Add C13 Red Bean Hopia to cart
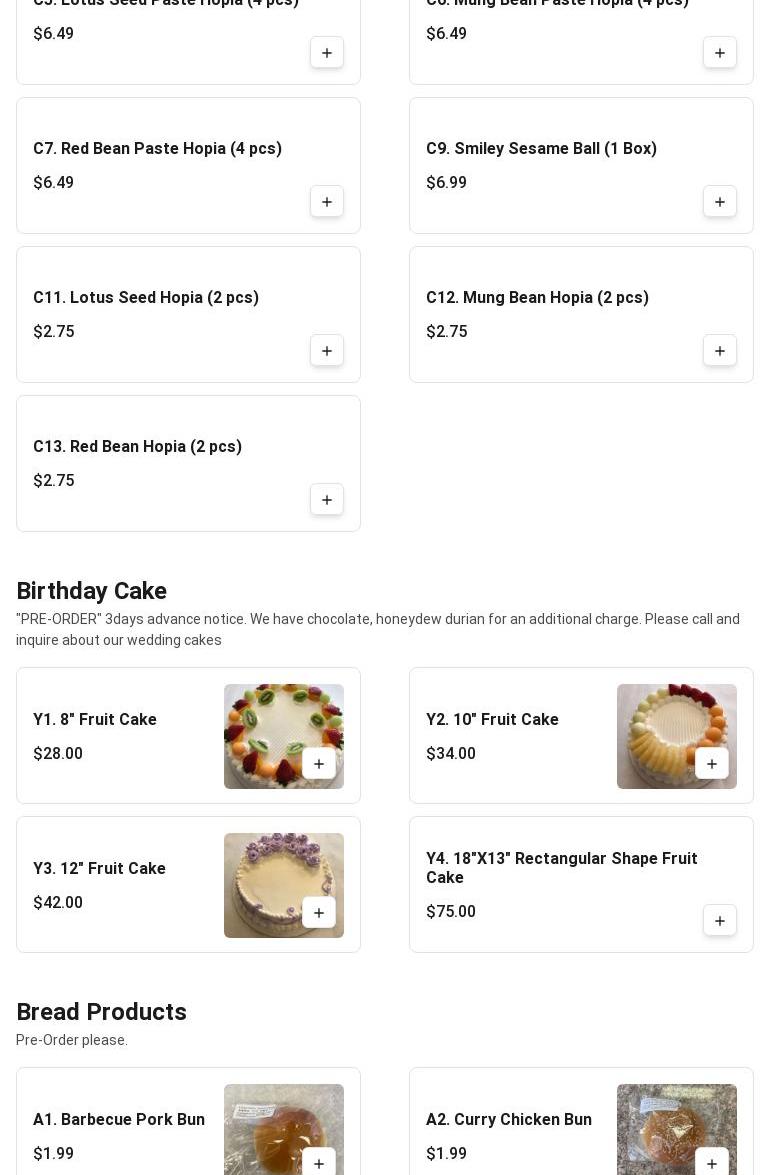770x1175 pixels. (327, 500)
